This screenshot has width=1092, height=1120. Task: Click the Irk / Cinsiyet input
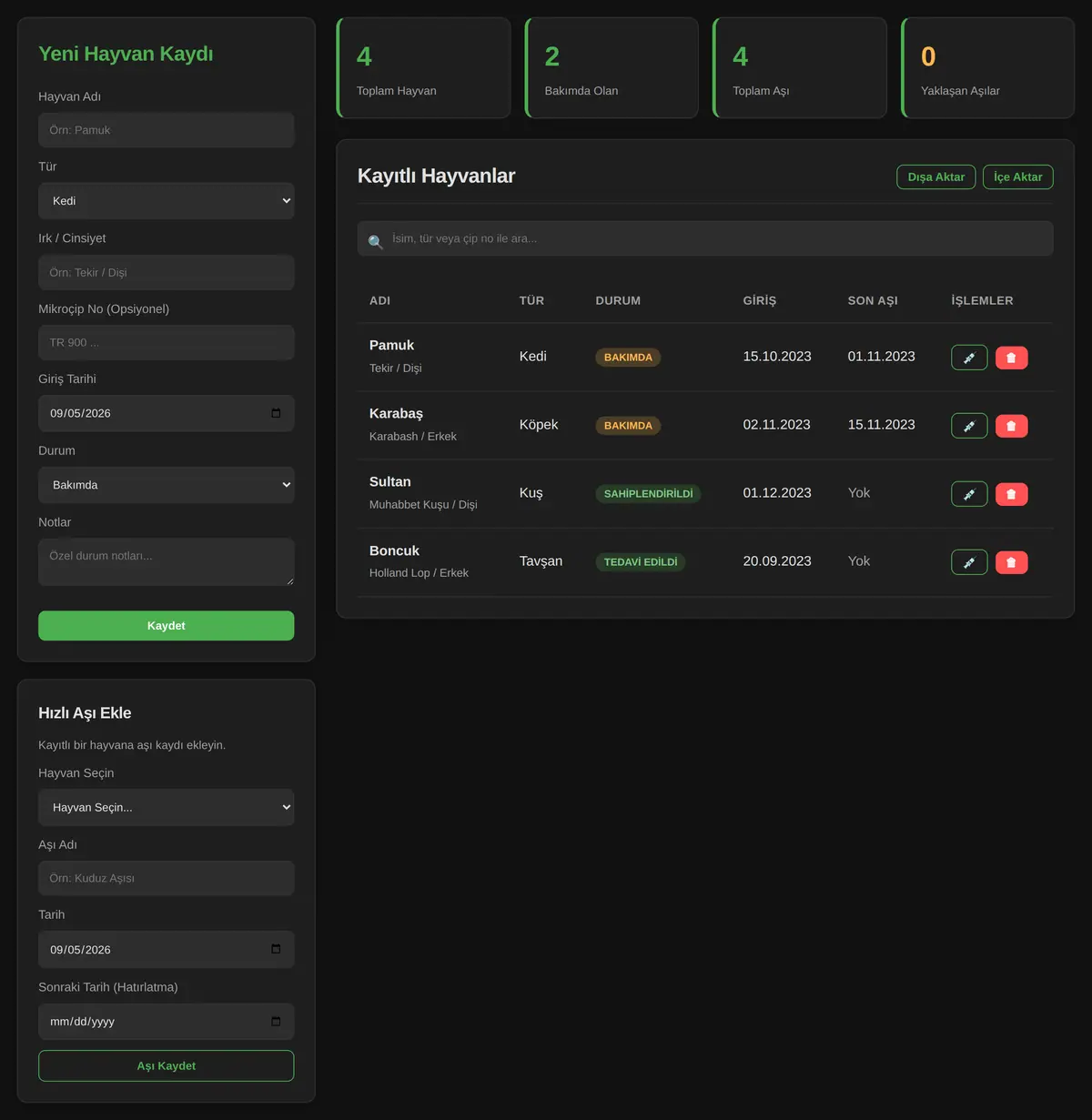(167, 273)
